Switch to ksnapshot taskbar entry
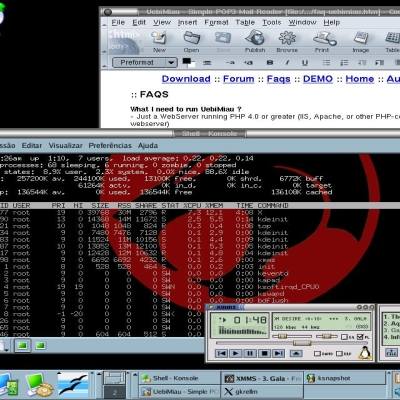Viewport: 400px width, 400px height. click(x=345, y=378)
